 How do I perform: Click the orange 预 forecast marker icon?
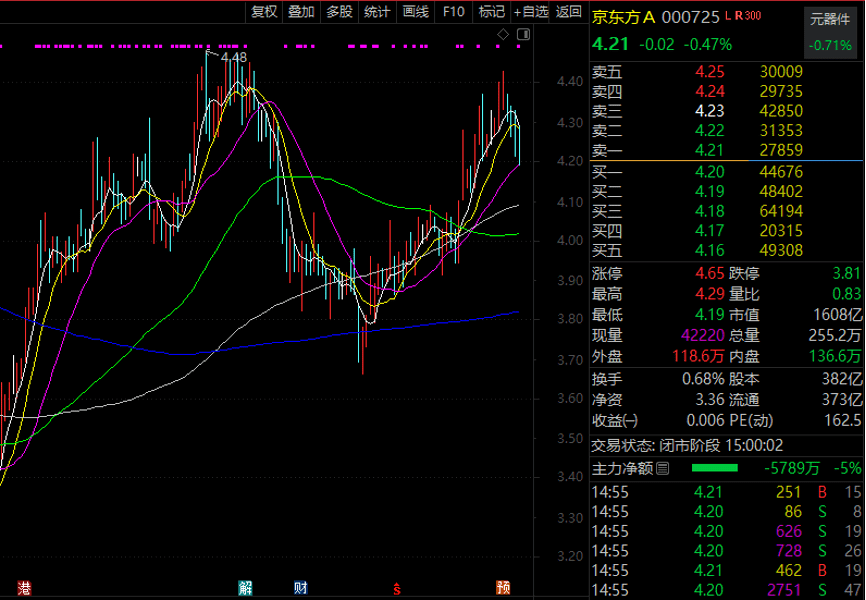click(x=505, y=586)
